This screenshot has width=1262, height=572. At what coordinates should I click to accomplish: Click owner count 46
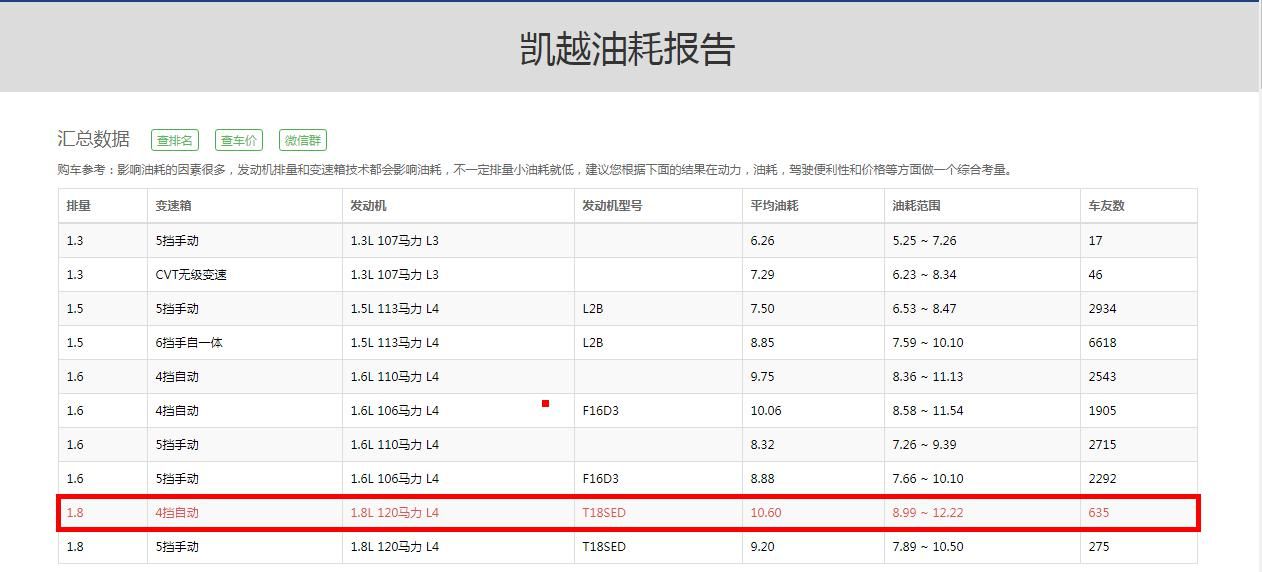[x=1096, y=274]
